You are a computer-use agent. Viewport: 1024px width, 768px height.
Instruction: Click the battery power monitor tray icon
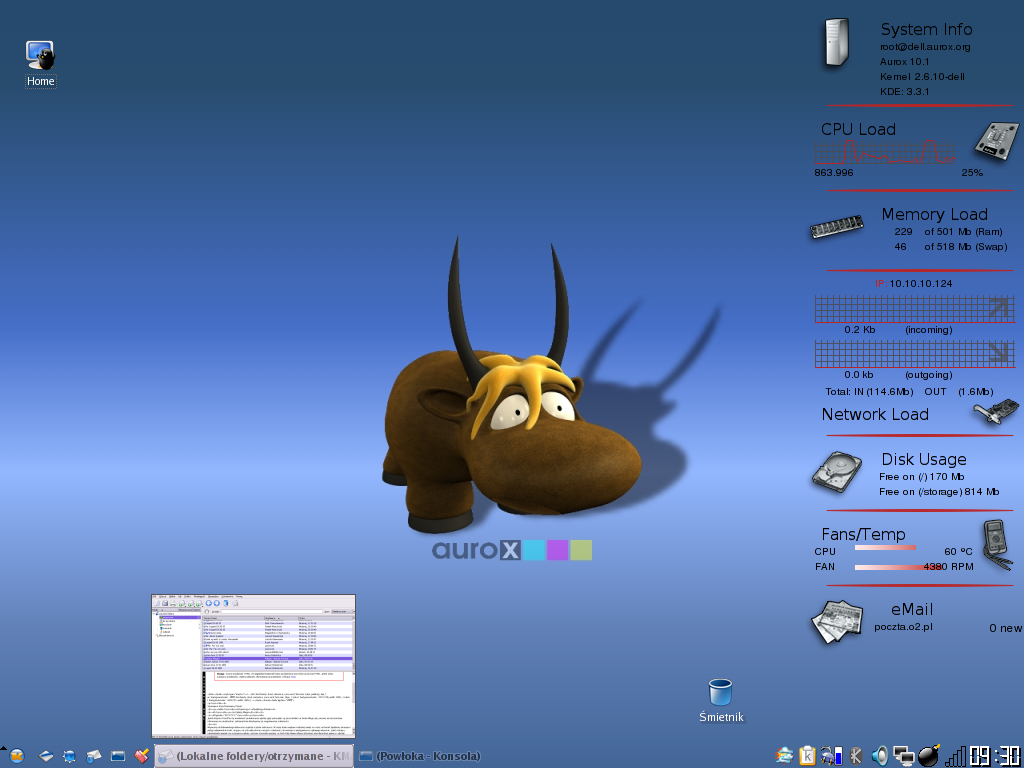tap(831, 756)
